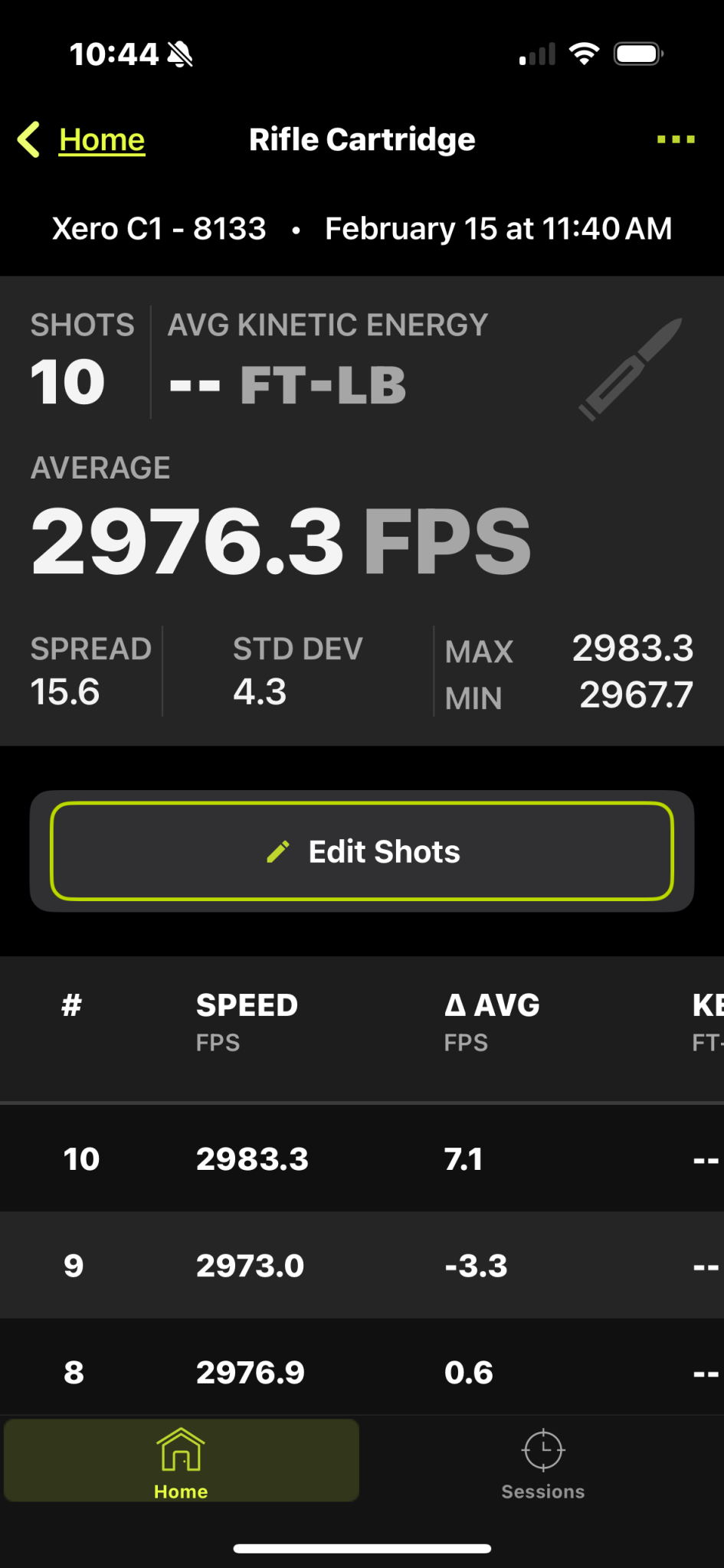This screenshot has height=1568, width=724.
Task: Tap the rifle cartridge bullet icon
Action: (x=630, y=369)
